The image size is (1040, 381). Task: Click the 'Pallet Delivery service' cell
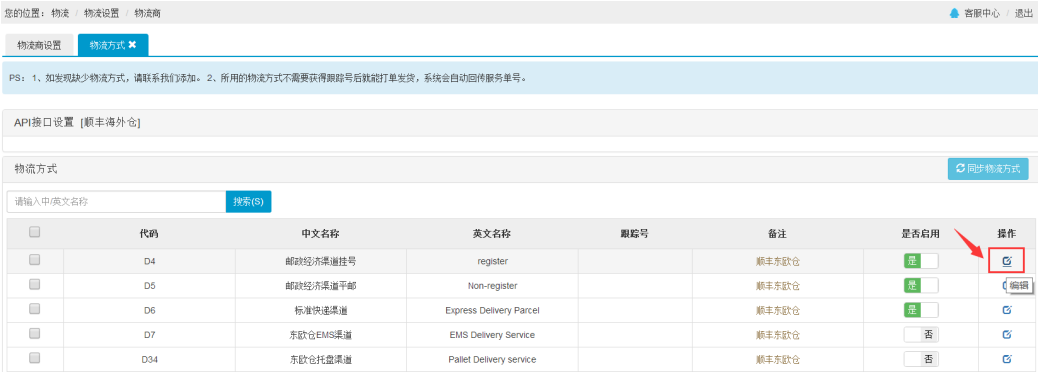(492, 359)
